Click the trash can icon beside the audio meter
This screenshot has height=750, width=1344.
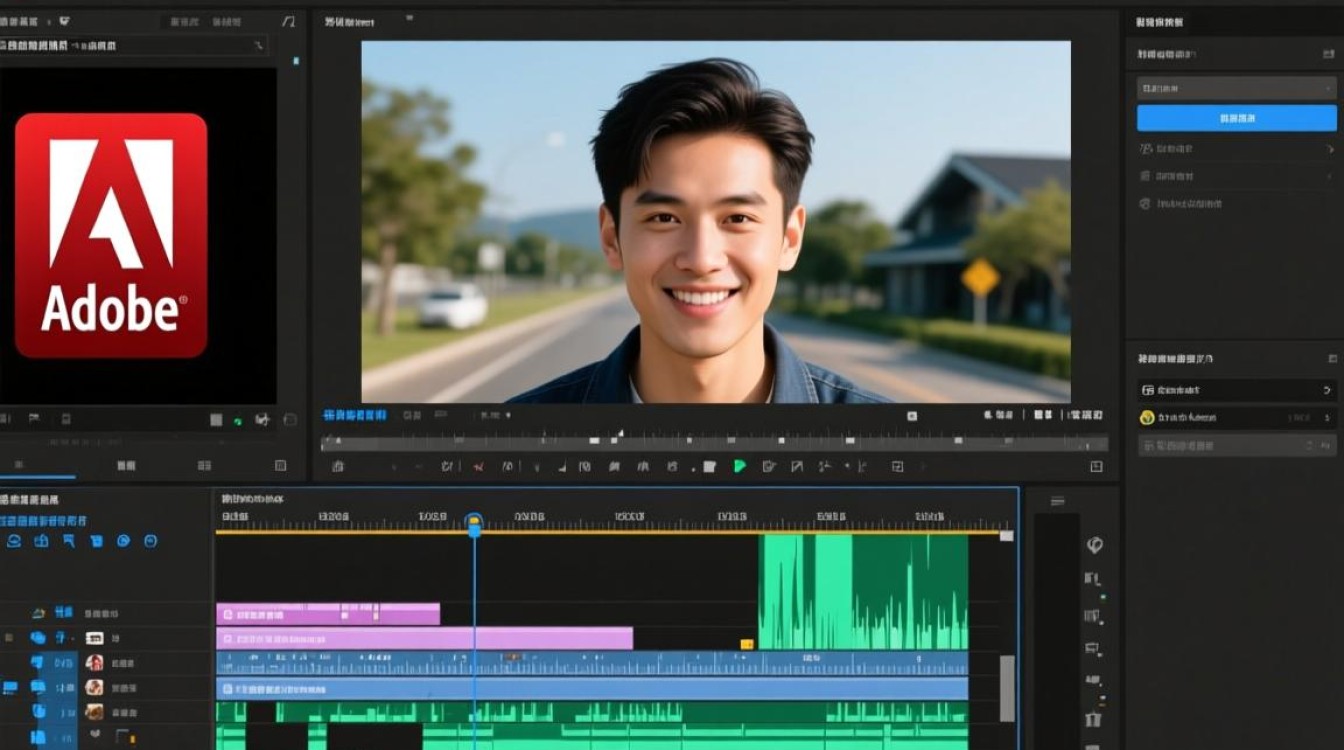coord(1093,719)
